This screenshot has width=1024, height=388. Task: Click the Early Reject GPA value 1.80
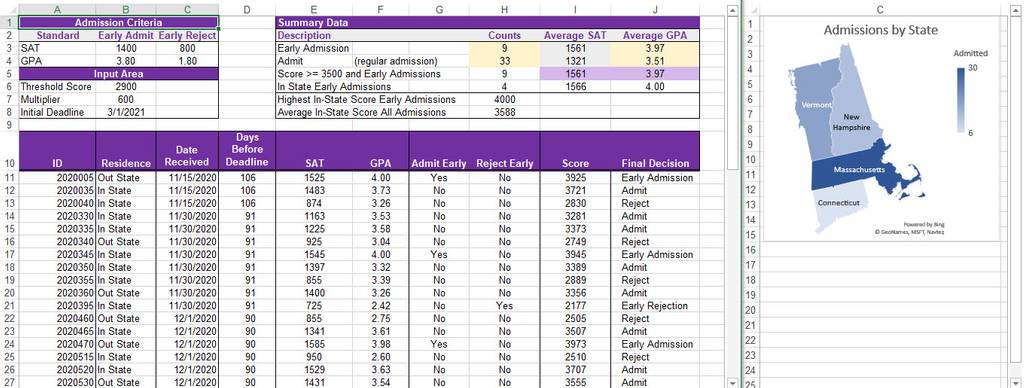pyautogui.click(x=187, y=61)
